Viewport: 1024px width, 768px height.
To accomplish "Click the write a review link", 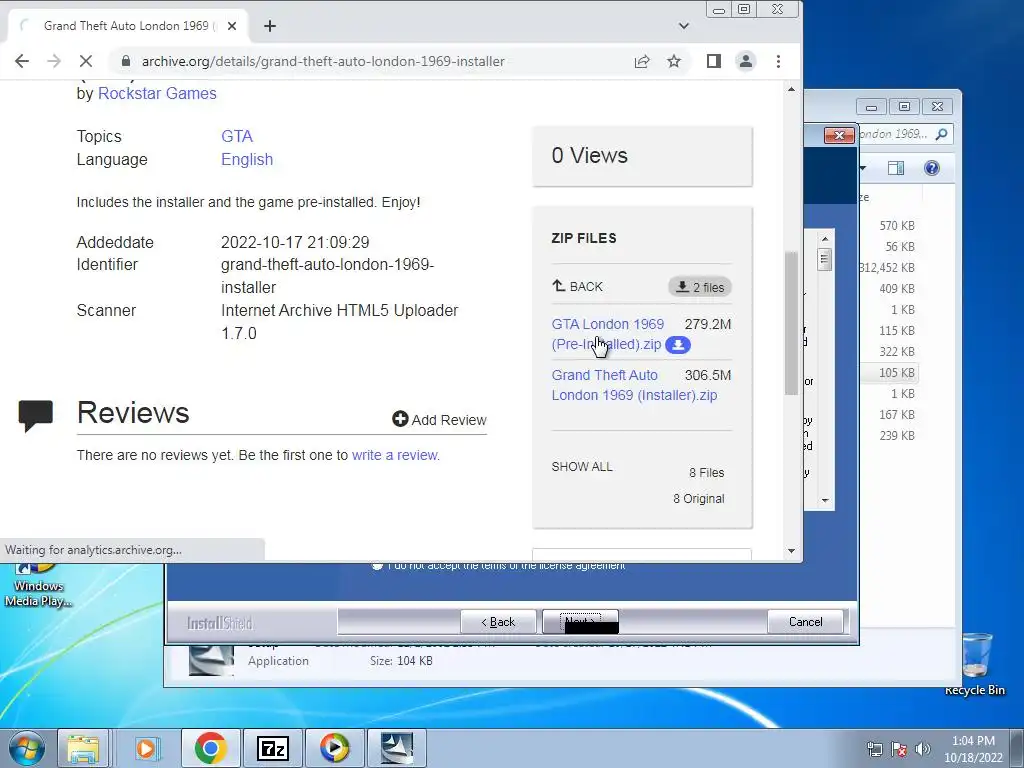I will click(x=395, y=455).
